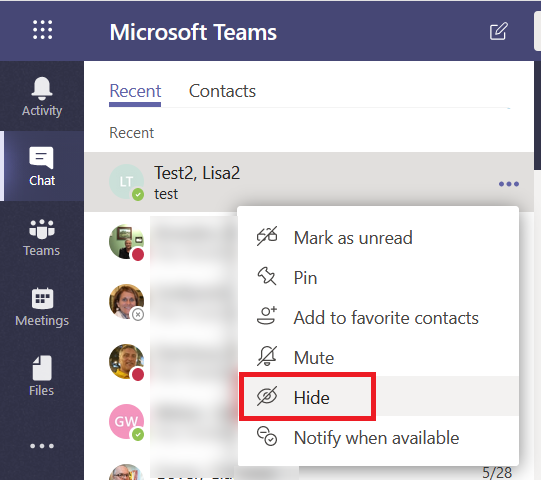Choose Notify when available
Viewport: 541px width, 480px height.
pyautogui.click(x=378, y=438)
